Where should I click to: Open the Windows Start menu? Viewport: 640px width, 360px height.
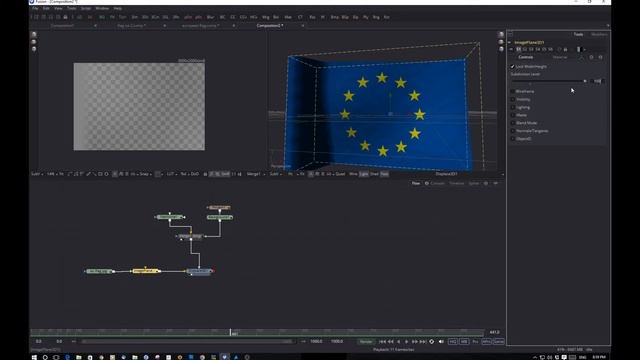coord(34,357)
